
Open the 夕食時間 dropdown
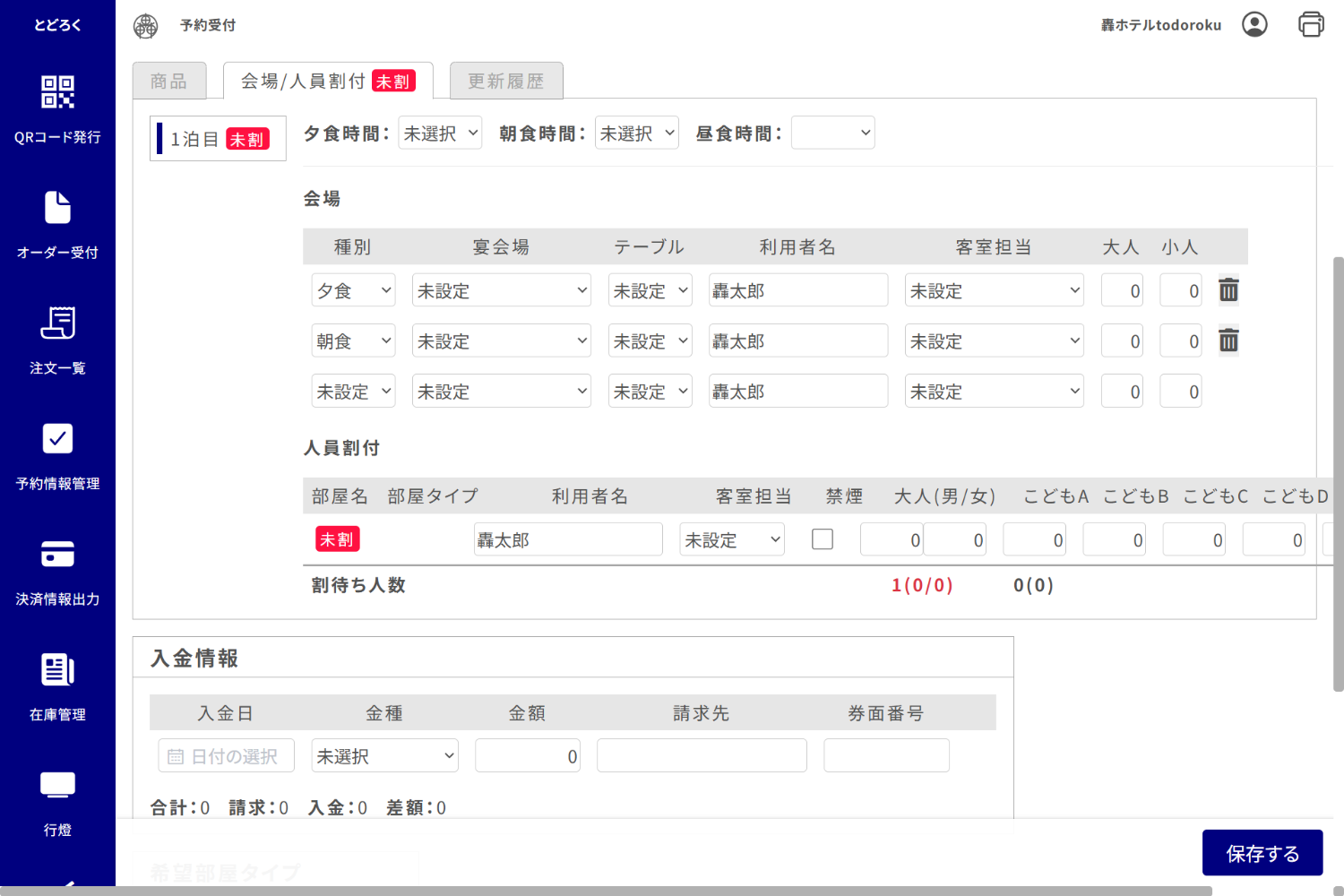(x=440, y=132)
